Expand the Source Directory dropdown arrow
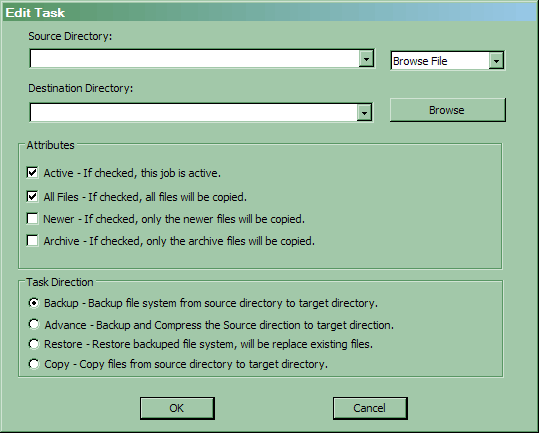 [366, 59]
